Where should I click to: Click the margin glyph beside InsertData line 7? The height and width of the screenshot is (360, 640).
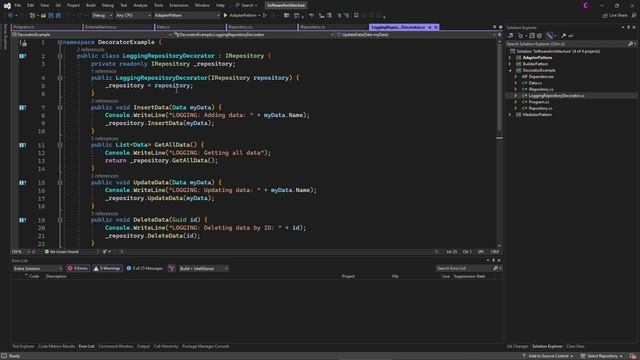(22, 107)
